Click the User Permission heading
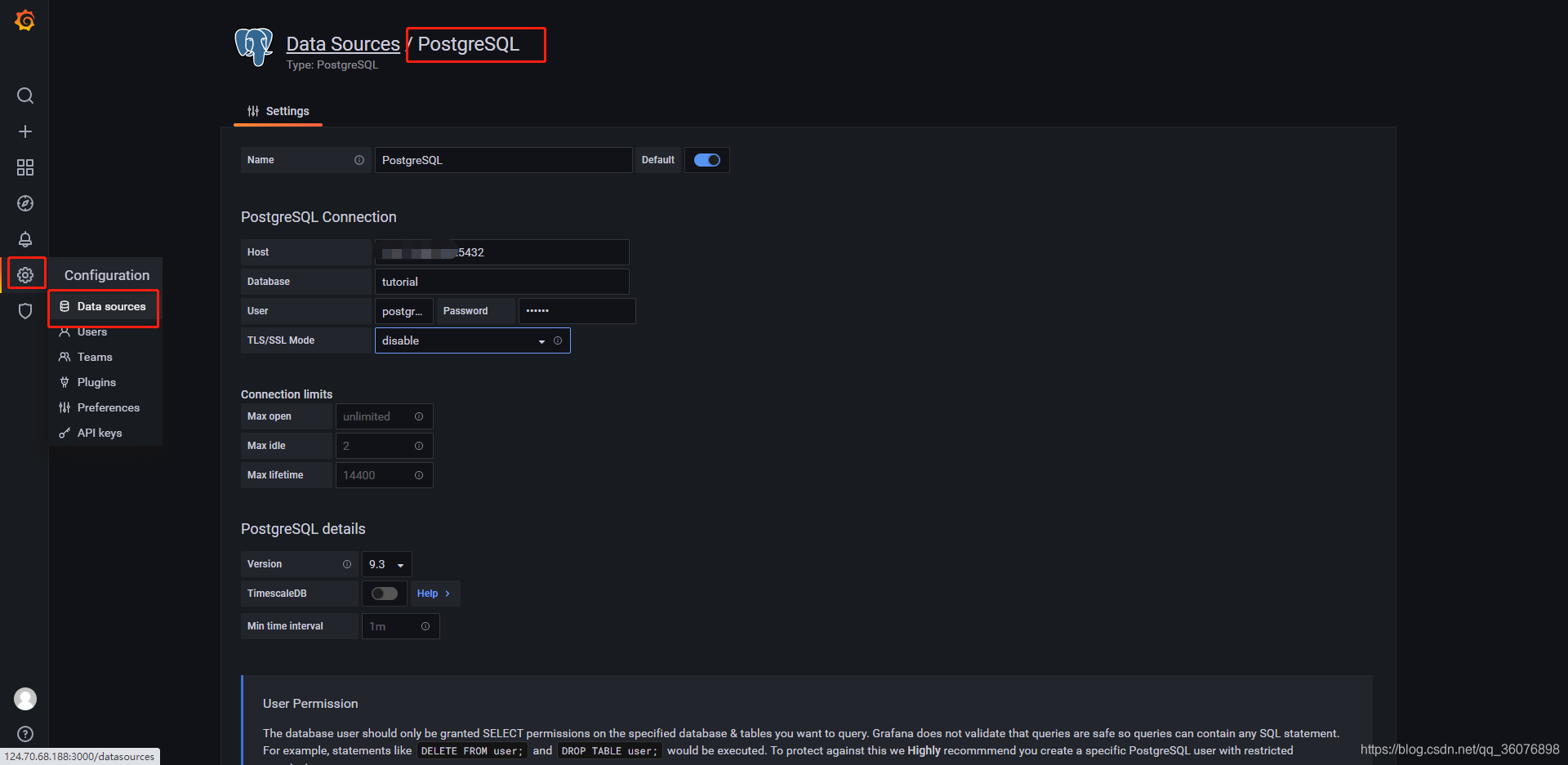Viewport: 1568px width, 765px height. [310, 704]
